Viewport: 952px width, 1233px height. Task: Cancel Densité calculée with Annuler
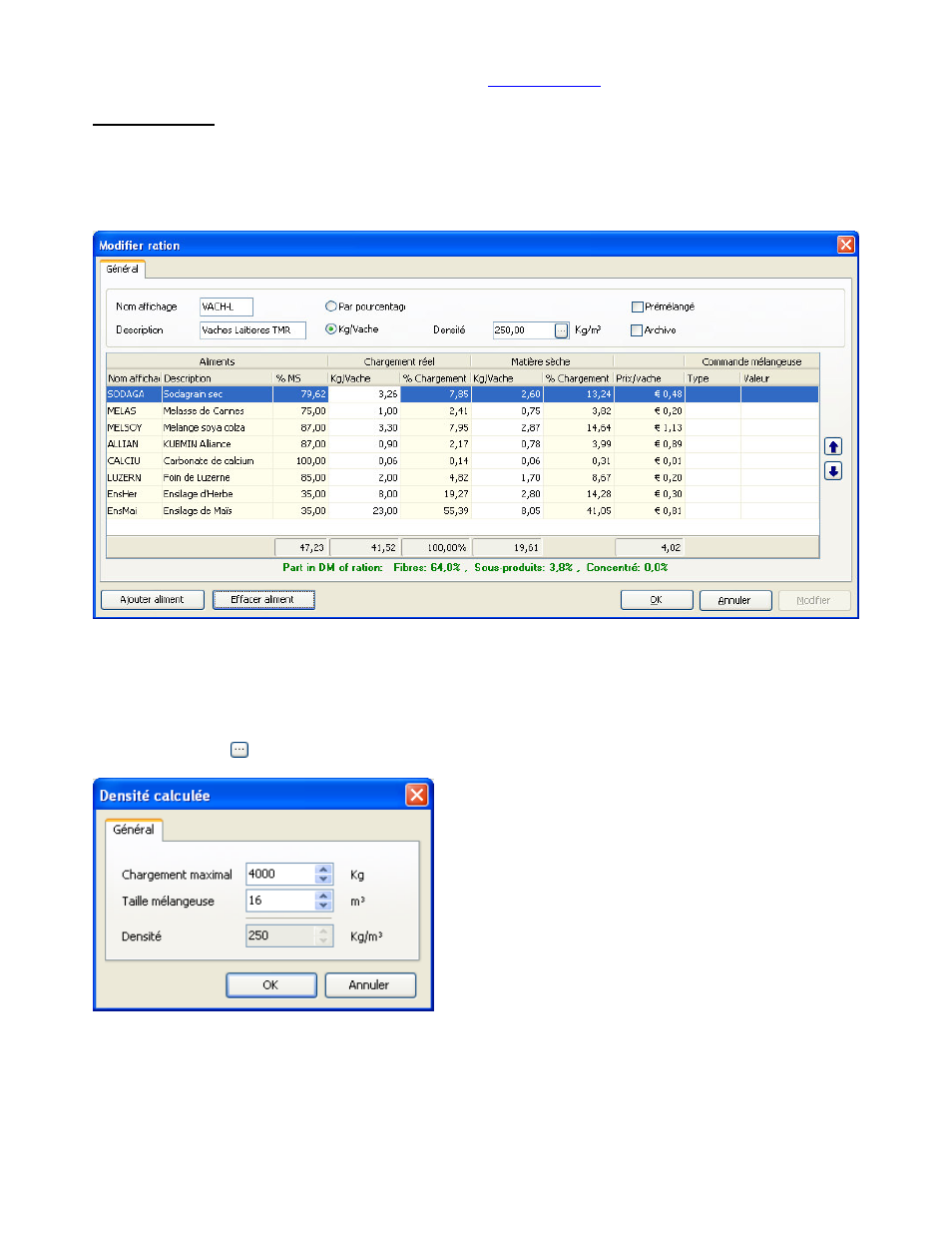click(370, 985)
